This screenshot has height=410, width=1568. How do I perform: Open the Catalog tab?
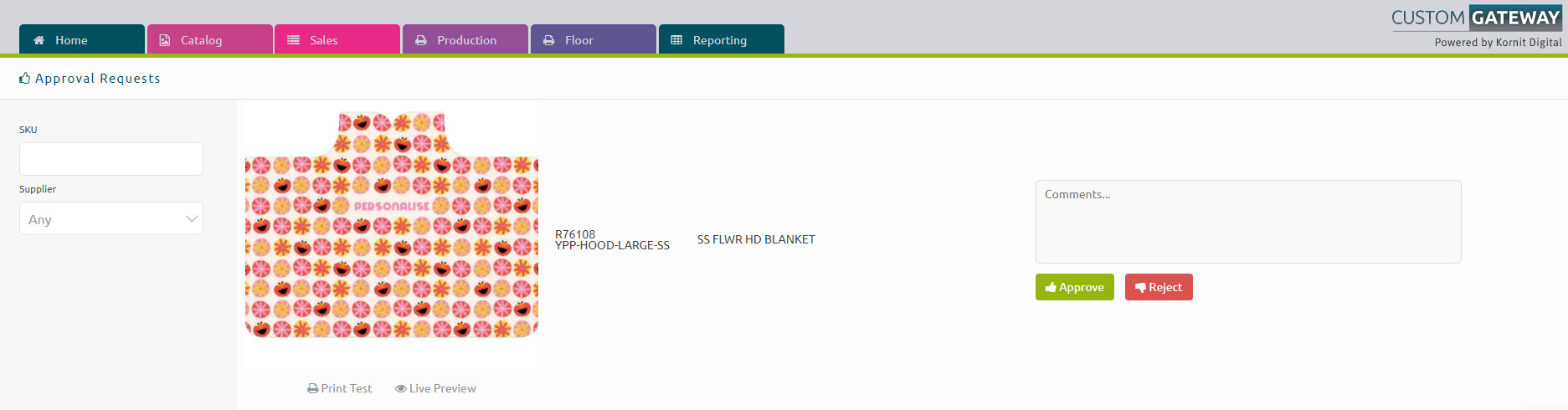point(210,39)
